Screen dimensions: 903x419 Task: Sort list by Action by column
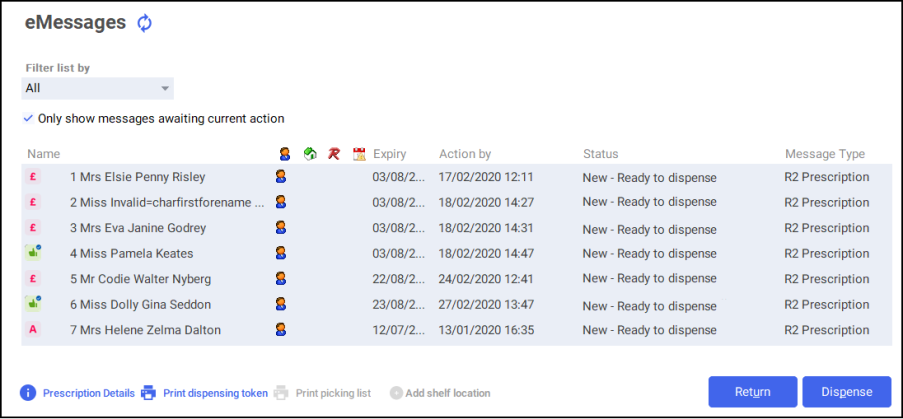pyautogui.click(x=465, y=154)
